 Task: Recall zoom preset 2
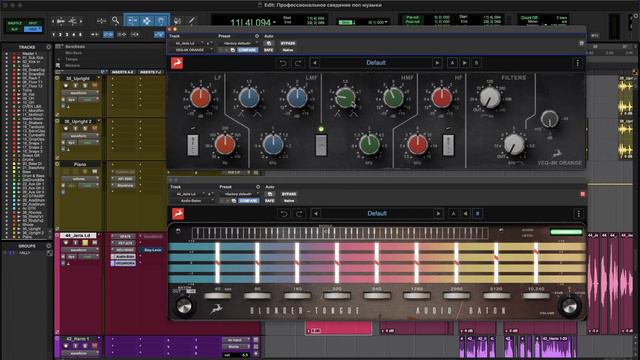60,35
